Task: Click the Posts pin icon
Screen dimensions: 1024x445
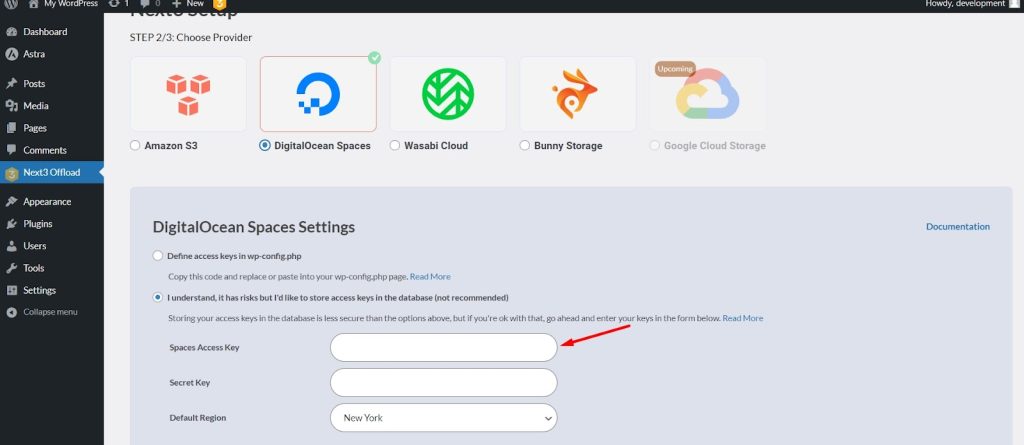Action: (11, 84)
